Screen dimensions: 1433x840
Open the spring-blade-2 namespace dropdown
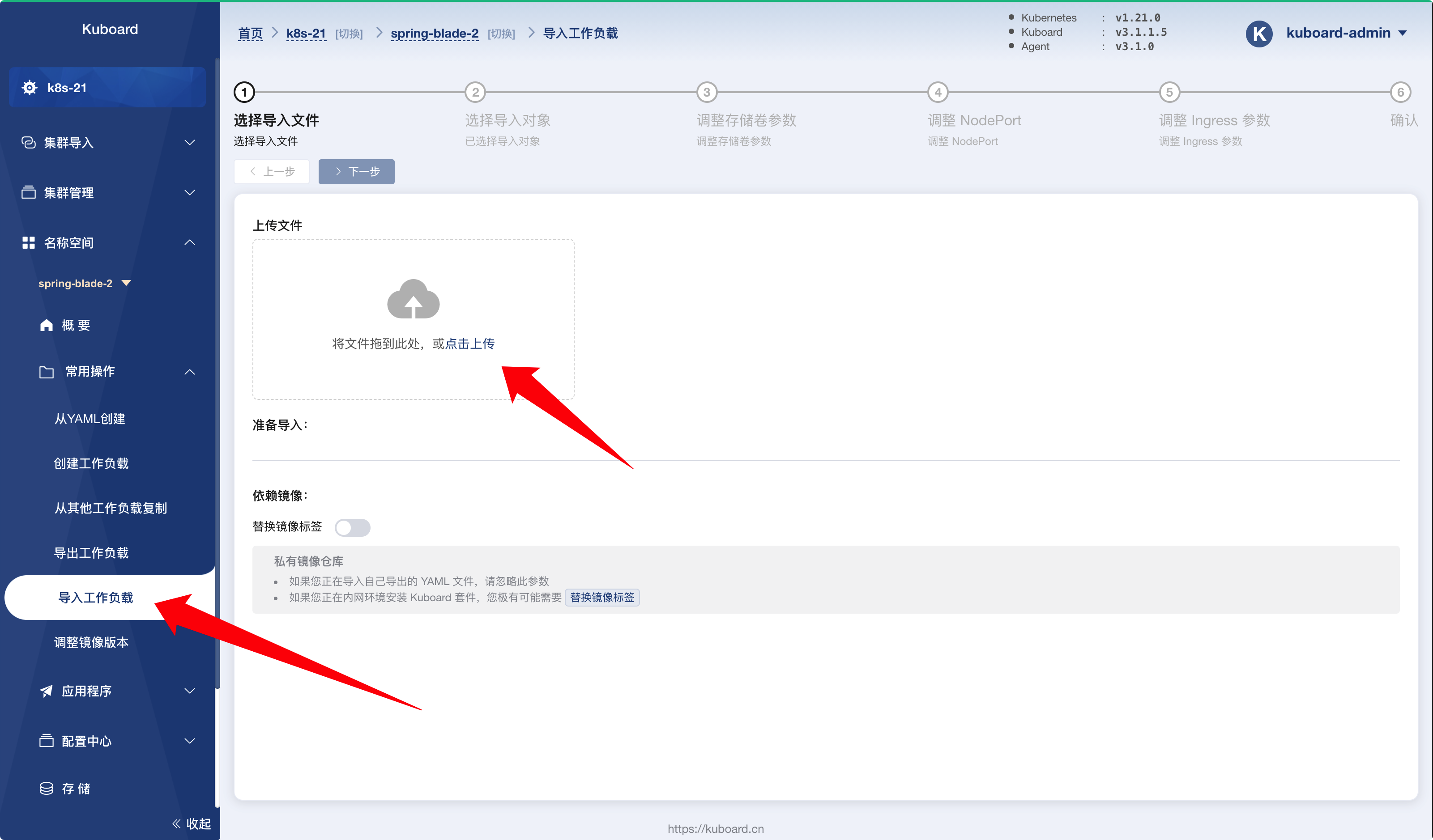point(84,283)
